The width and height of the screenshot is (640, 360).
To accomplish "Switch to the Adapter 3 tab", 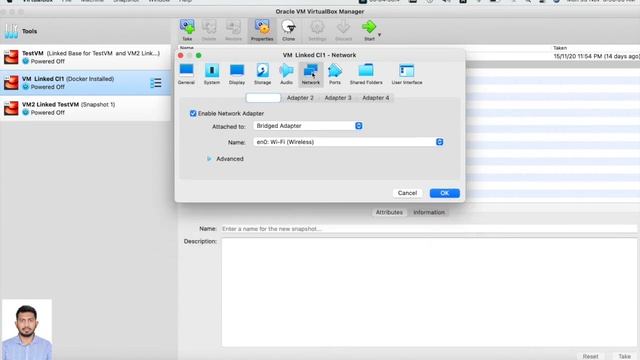I will click(338, 98).
